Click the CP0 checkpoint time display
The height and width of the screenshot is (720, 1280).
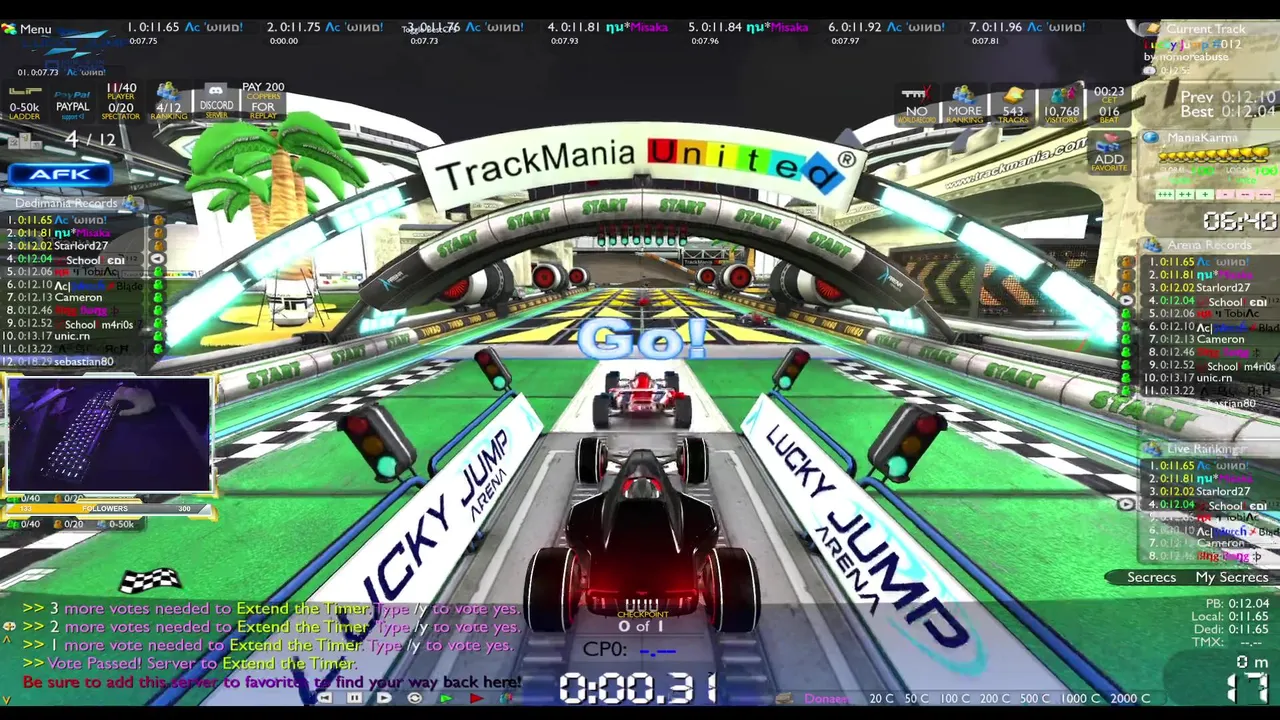point(631,650)
